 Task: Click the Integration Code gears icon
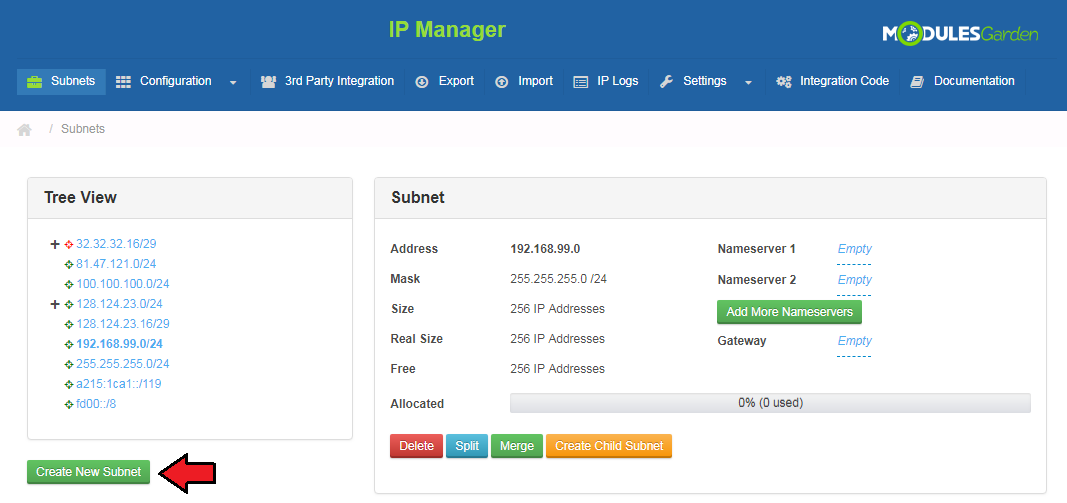point(784,82)
